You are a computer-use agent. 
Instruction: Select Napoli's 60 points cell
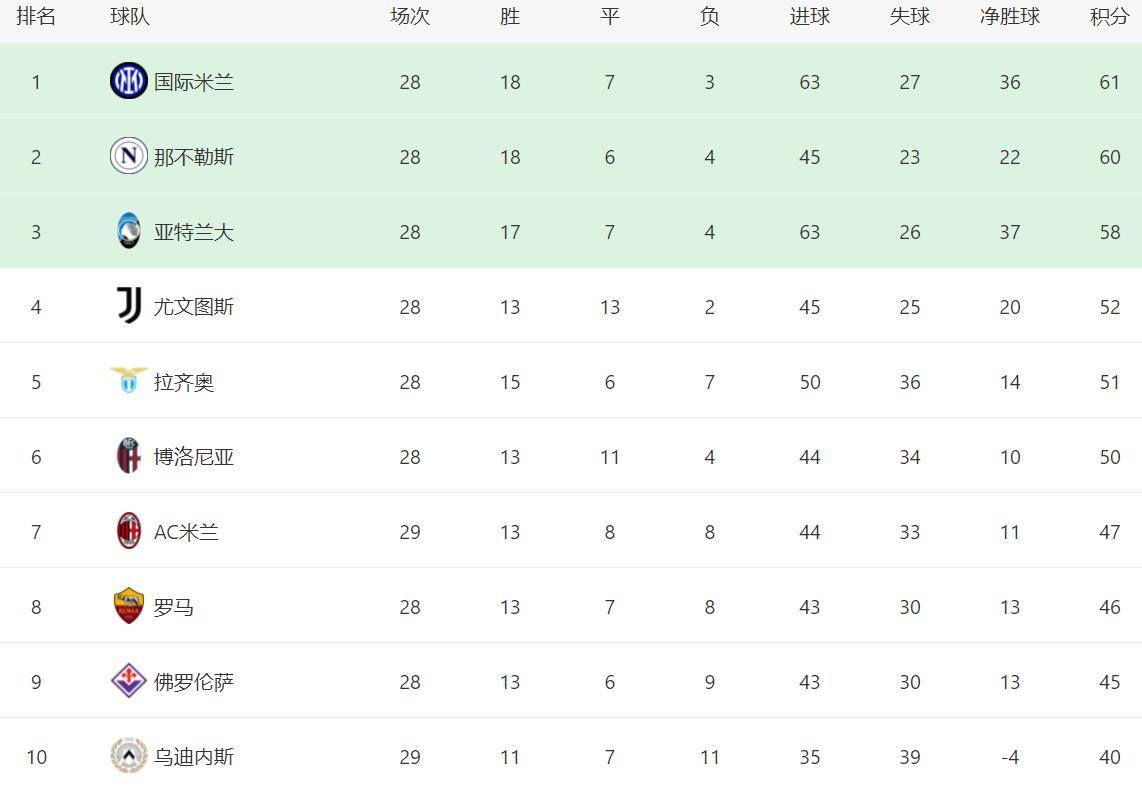[x=1109, y=157]
